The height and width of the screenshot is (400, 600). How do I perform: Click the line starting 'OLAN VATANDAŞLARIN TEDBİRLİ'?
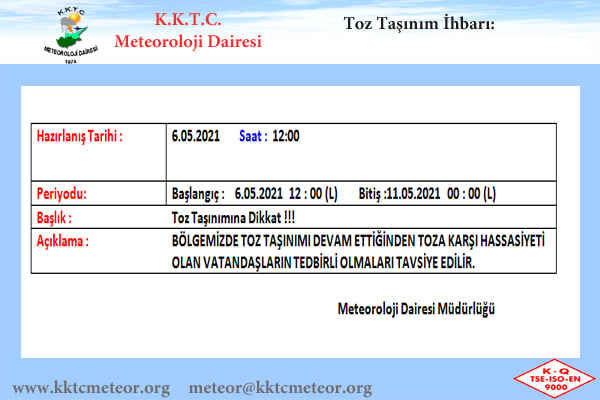click(323, 263)
